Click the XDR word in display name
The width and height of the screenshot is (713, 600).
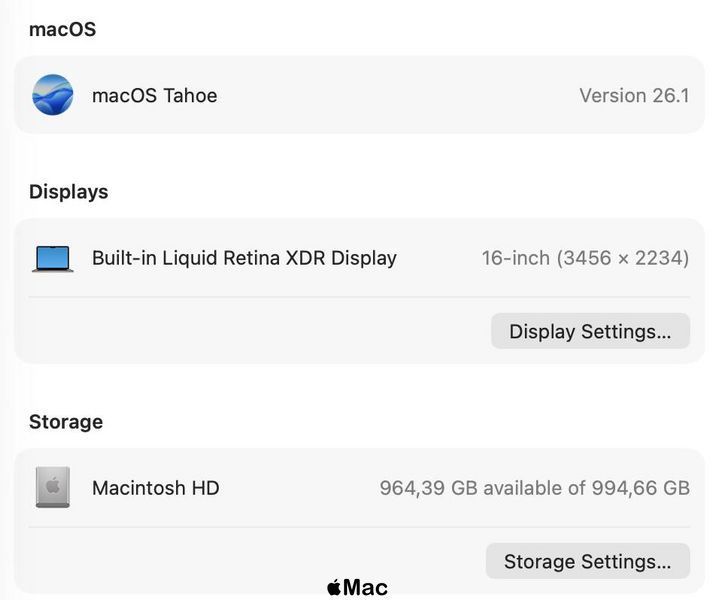coord(305,258)
